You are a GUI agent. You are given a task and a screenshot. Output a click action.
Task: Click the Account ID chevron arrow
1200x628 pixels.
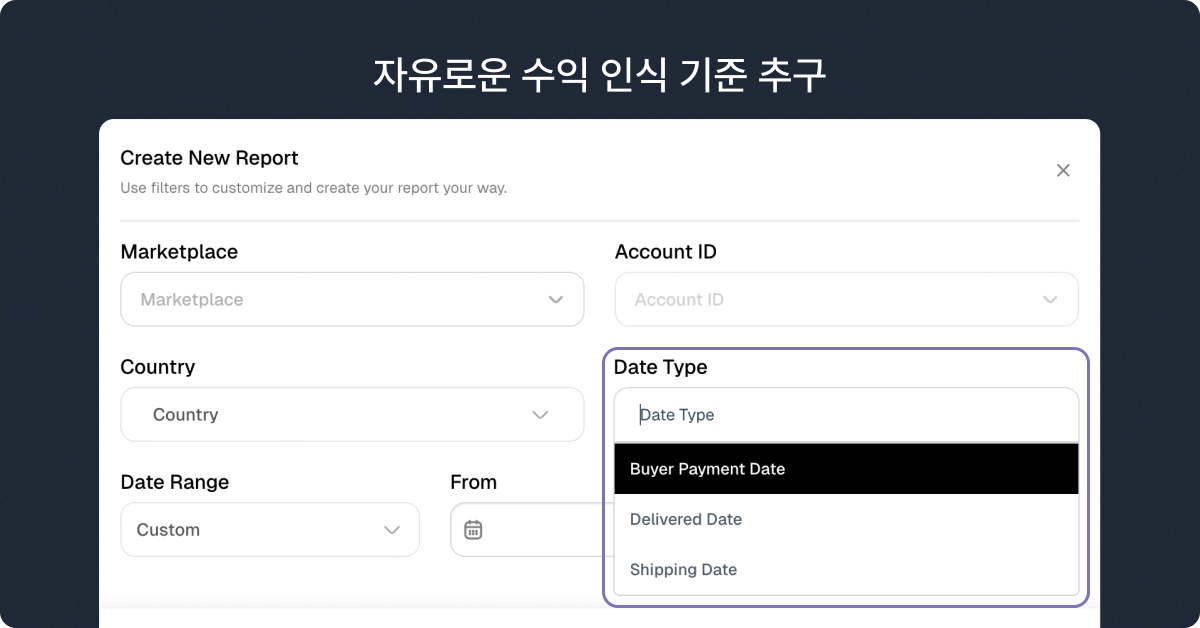(1050, 300)
